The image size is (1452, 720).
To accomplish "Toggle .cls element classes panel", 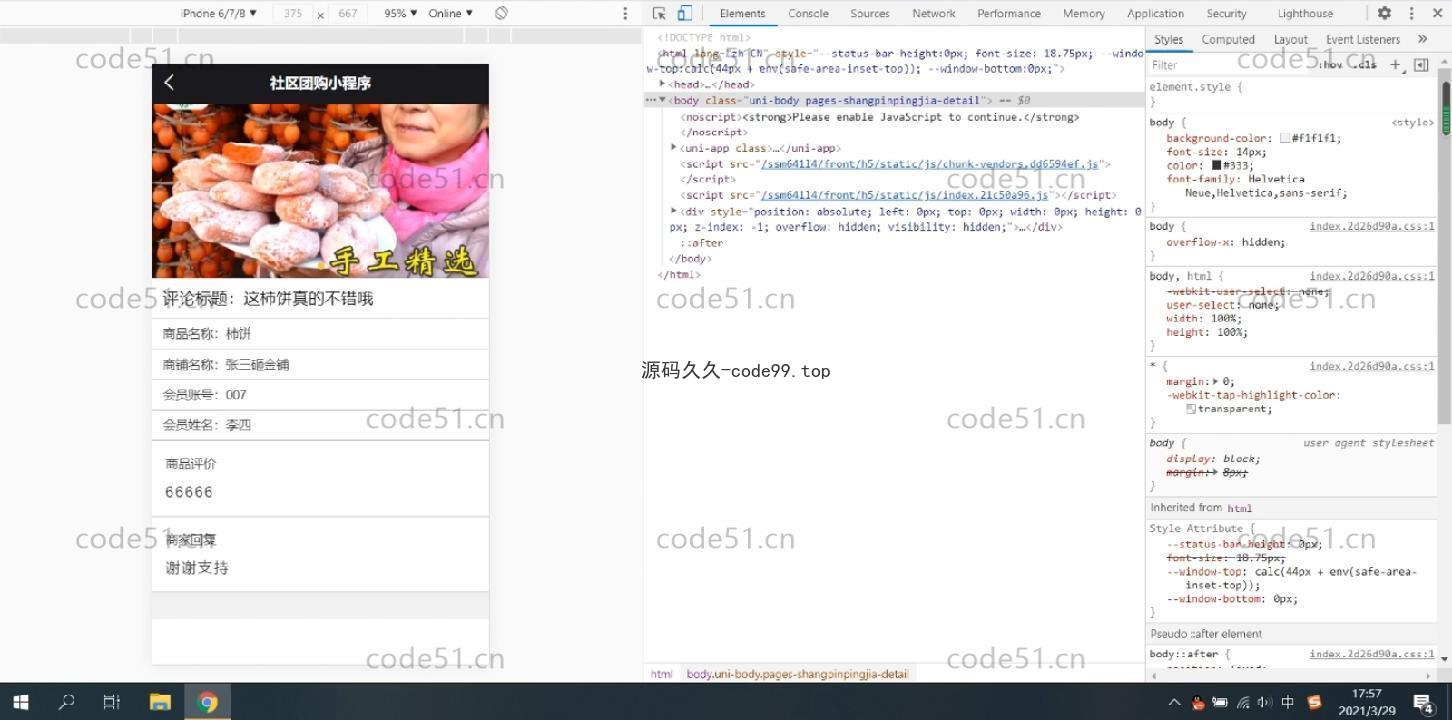I will click(x=1366, y=65).
